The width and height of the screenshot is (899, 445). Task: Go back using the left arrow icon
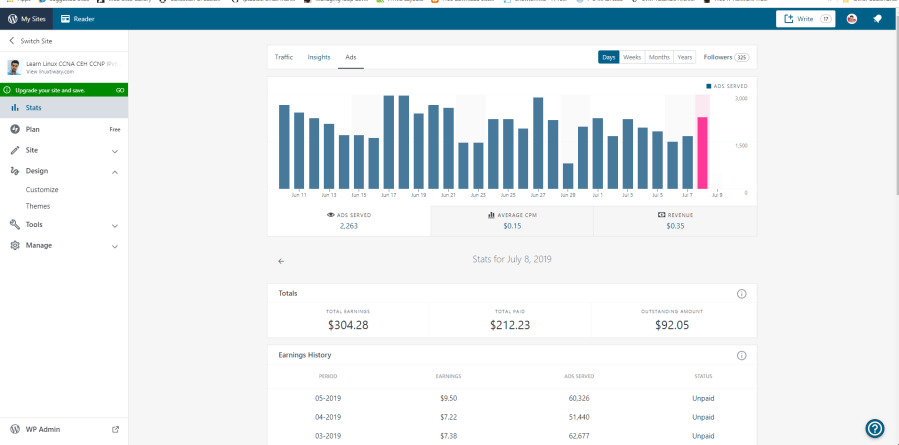[x=281, y=260]
